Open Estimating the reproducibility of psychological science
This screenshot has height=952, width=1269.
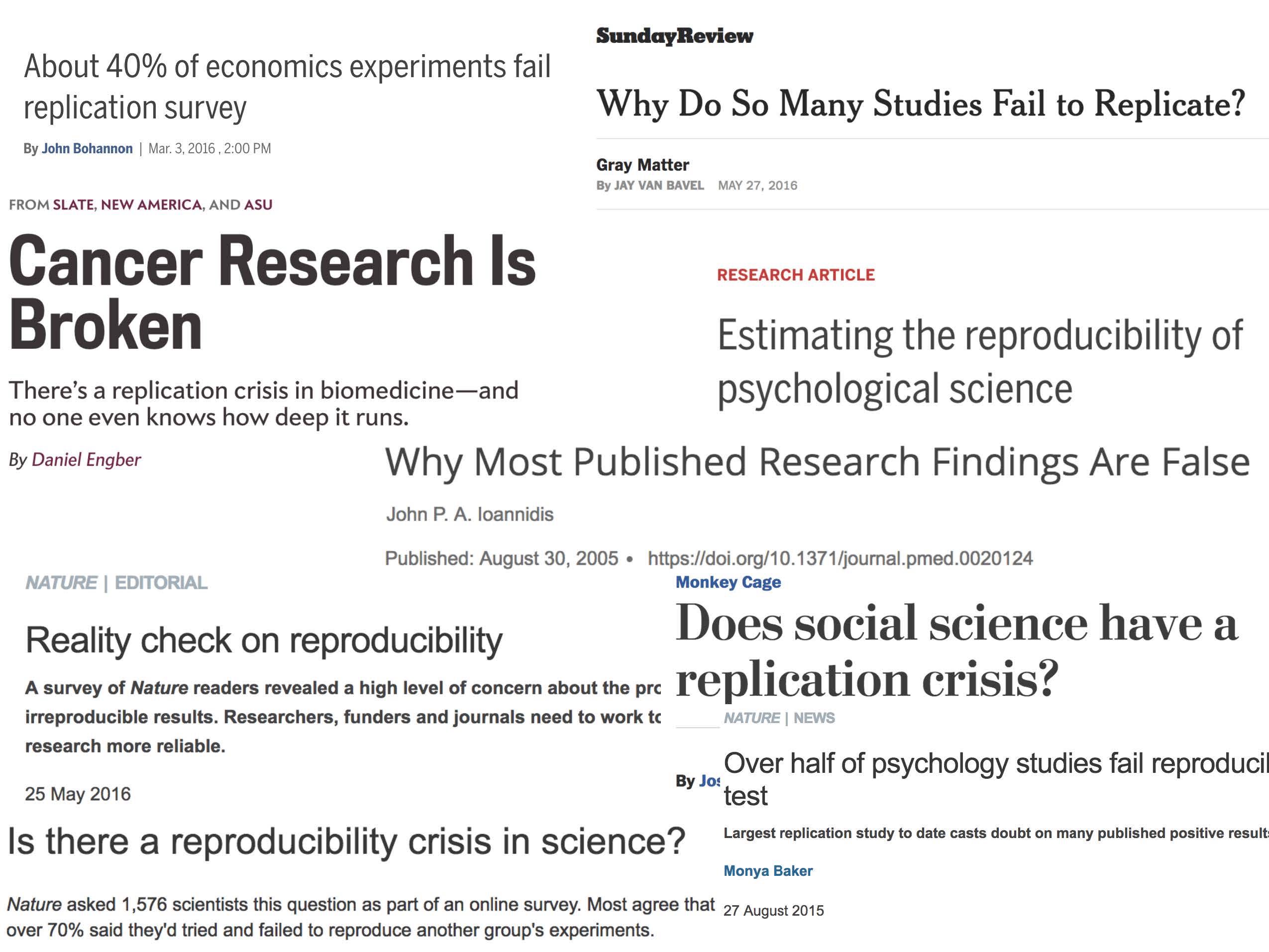pos(980,361)
